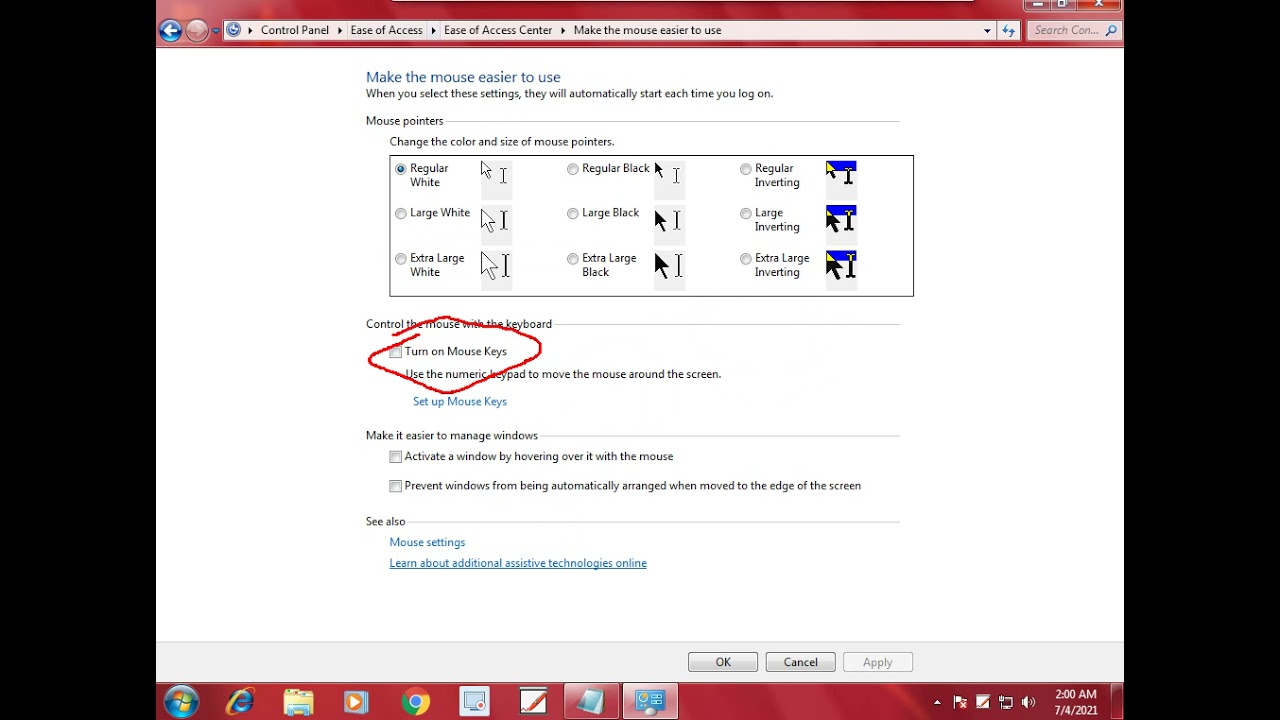
Task: Launch Google Chrome from the taskbar
Action: click(416, 702)
